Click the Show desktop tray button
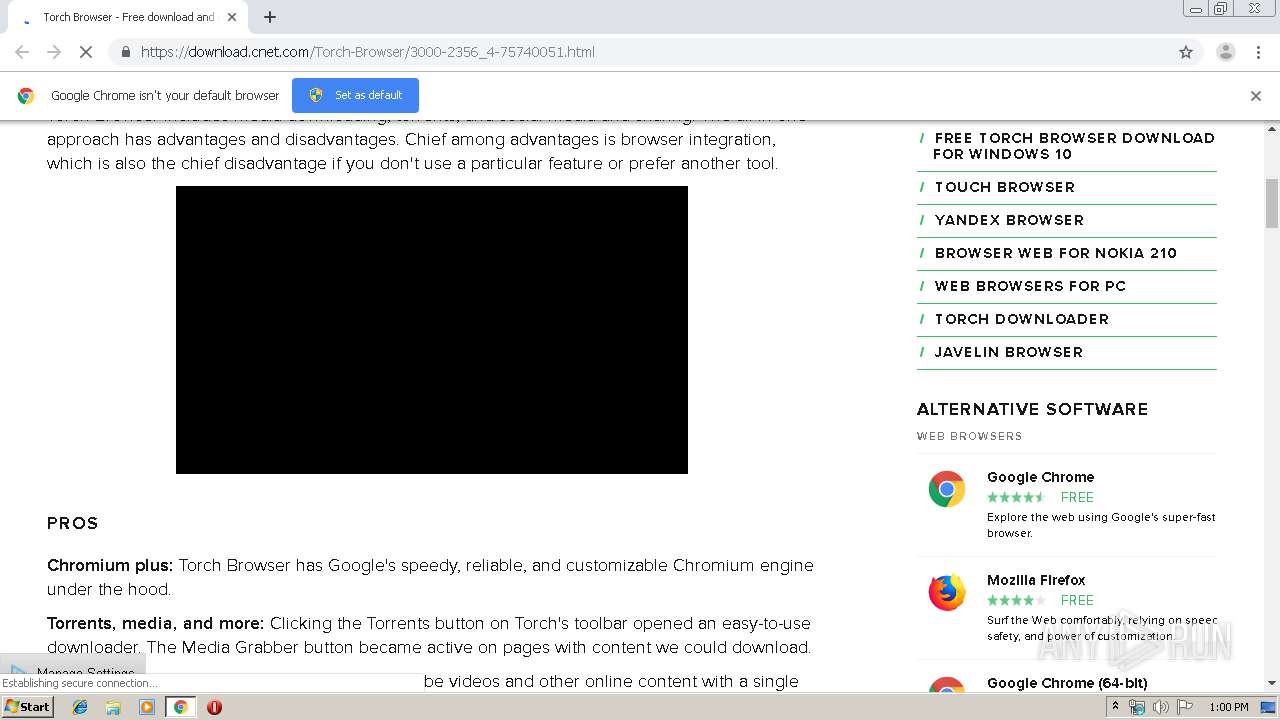Screen dimensions: 1280x720 [x=1268, y=707]
